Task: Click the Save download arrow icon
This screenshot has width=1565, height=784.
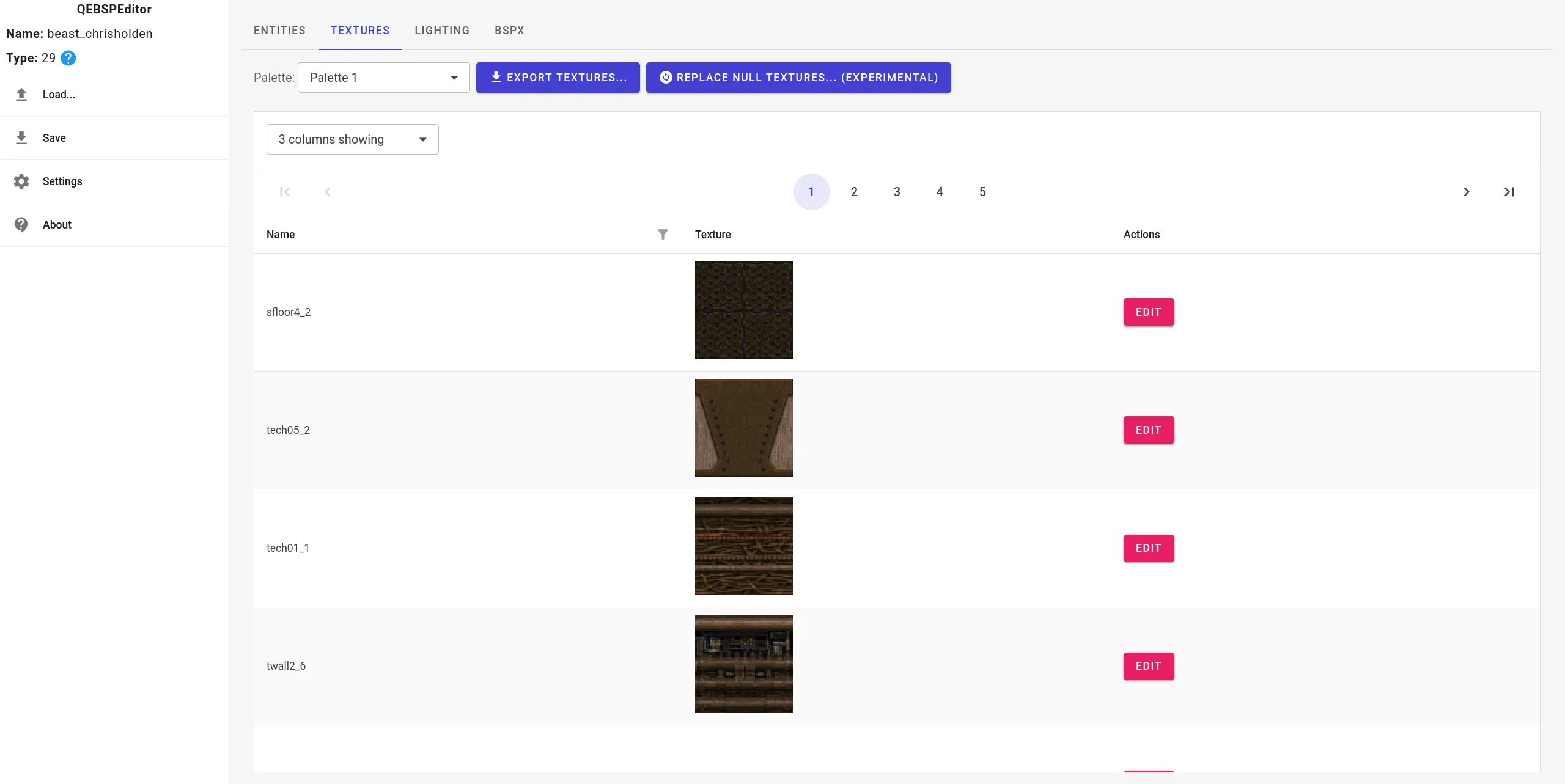Action: (x=21, y=137)
